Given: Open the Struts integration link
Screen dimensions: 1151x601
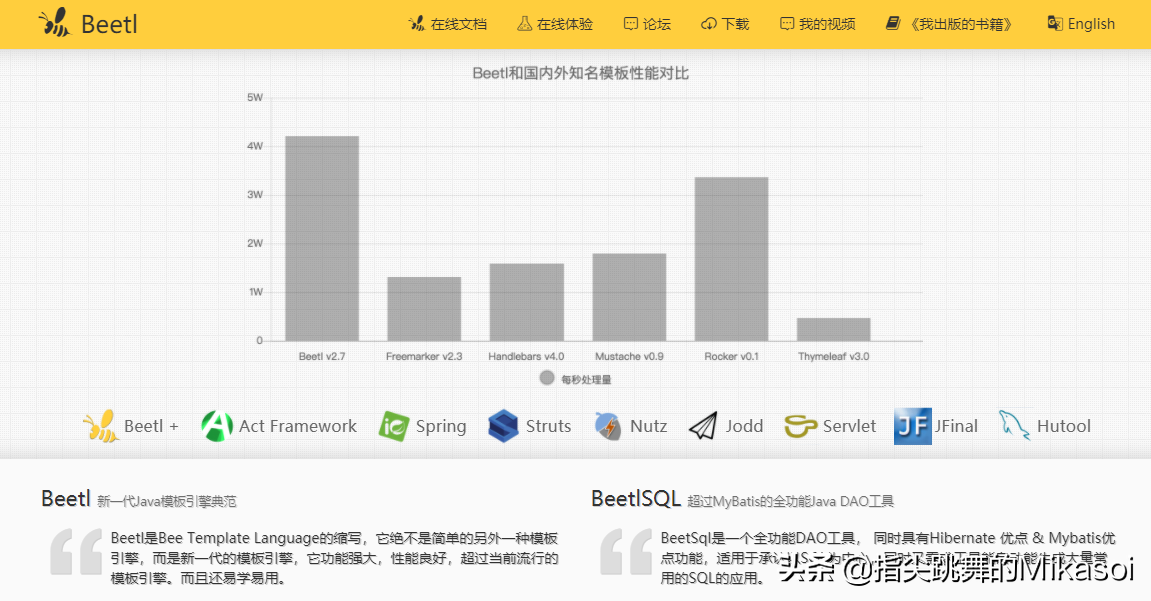Looking at the screenshot, I should (548, 426).
